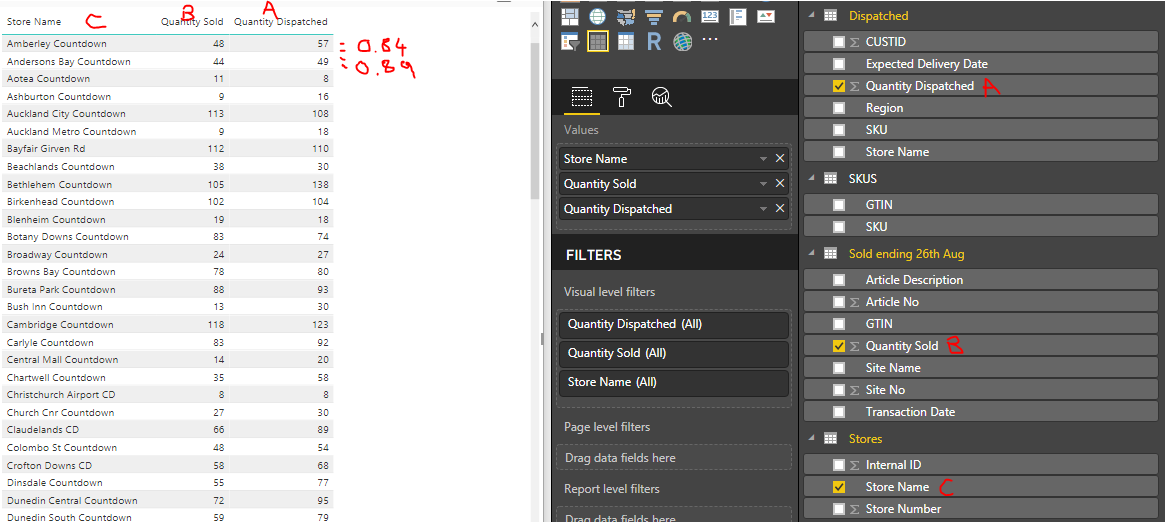Screen dimensions: 1165x522
Task: Select the Slicer visualization icon
Action: tap(570, 42)
